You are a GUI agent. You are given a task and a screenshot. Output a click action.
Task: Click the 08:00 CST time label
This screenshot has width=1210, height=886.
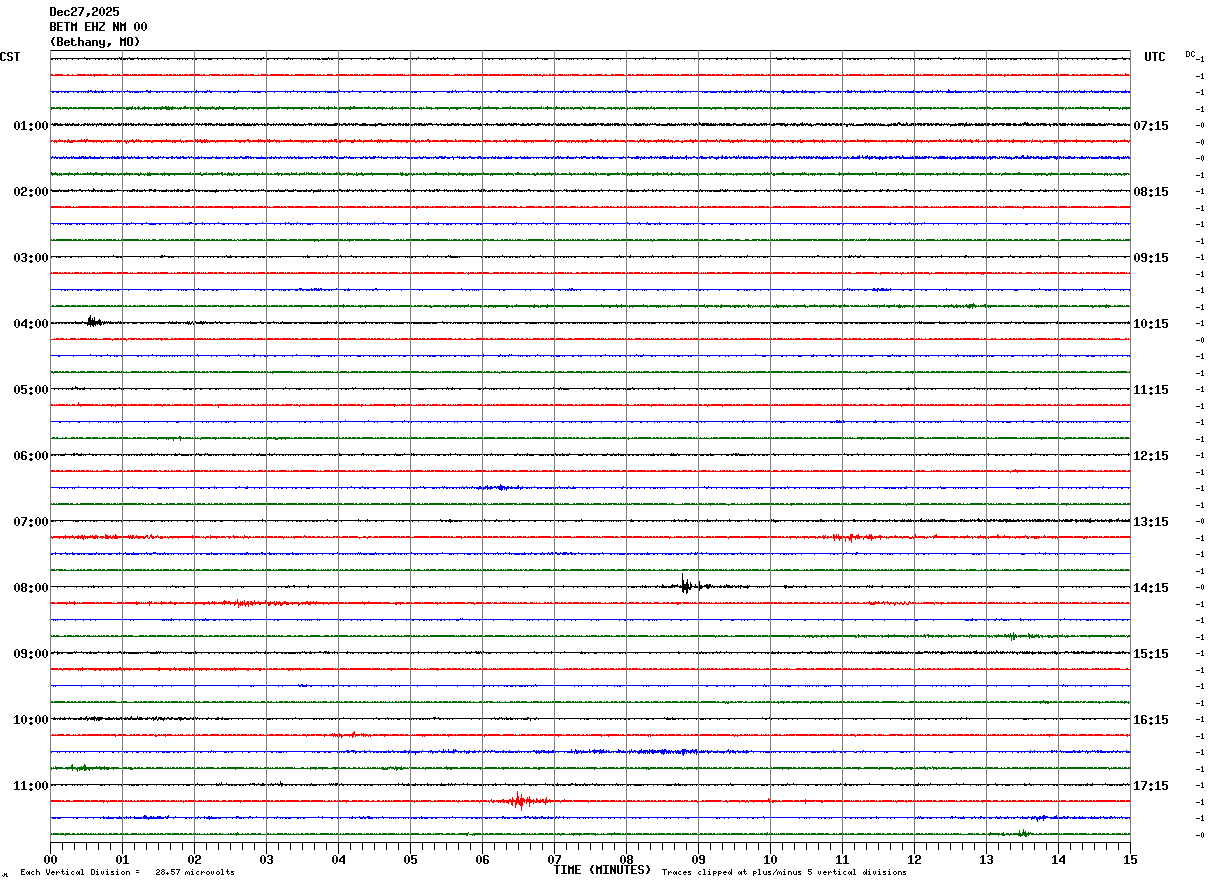click(x=31, y=588)
